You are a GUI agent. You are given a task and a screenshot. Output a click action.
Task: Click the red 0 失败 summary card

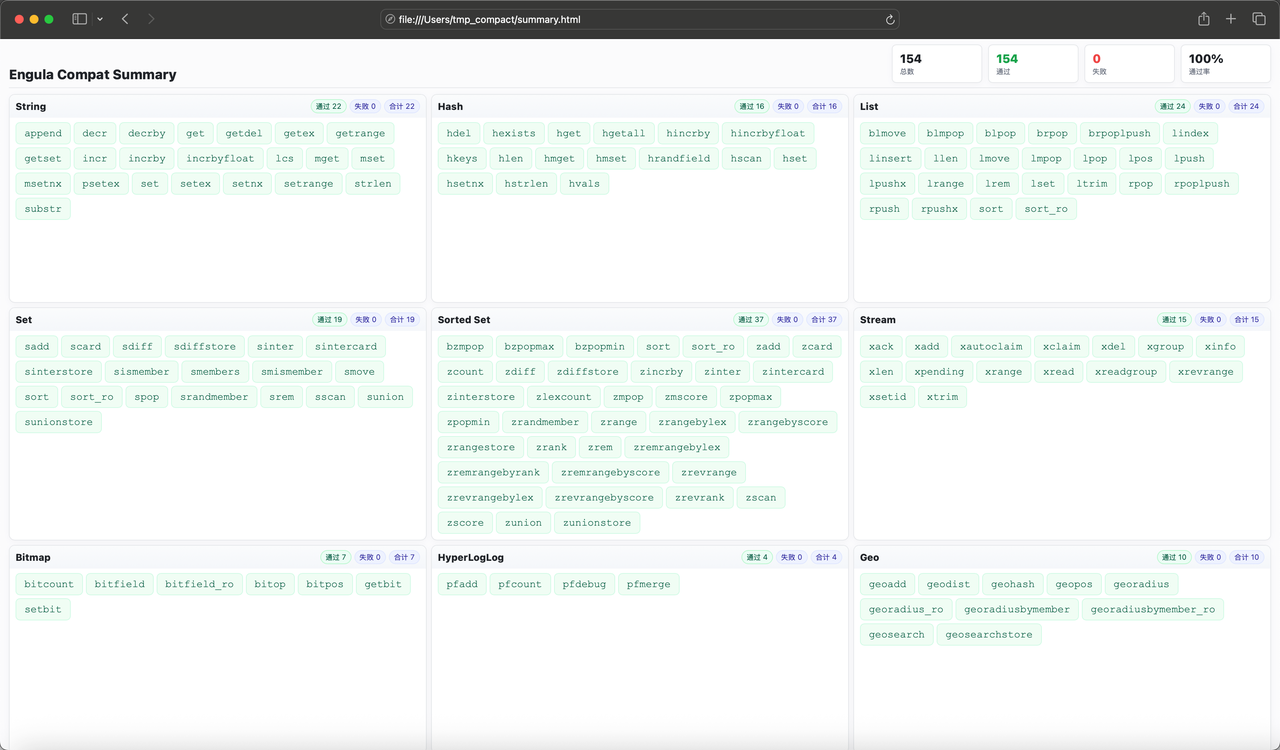1129,64
